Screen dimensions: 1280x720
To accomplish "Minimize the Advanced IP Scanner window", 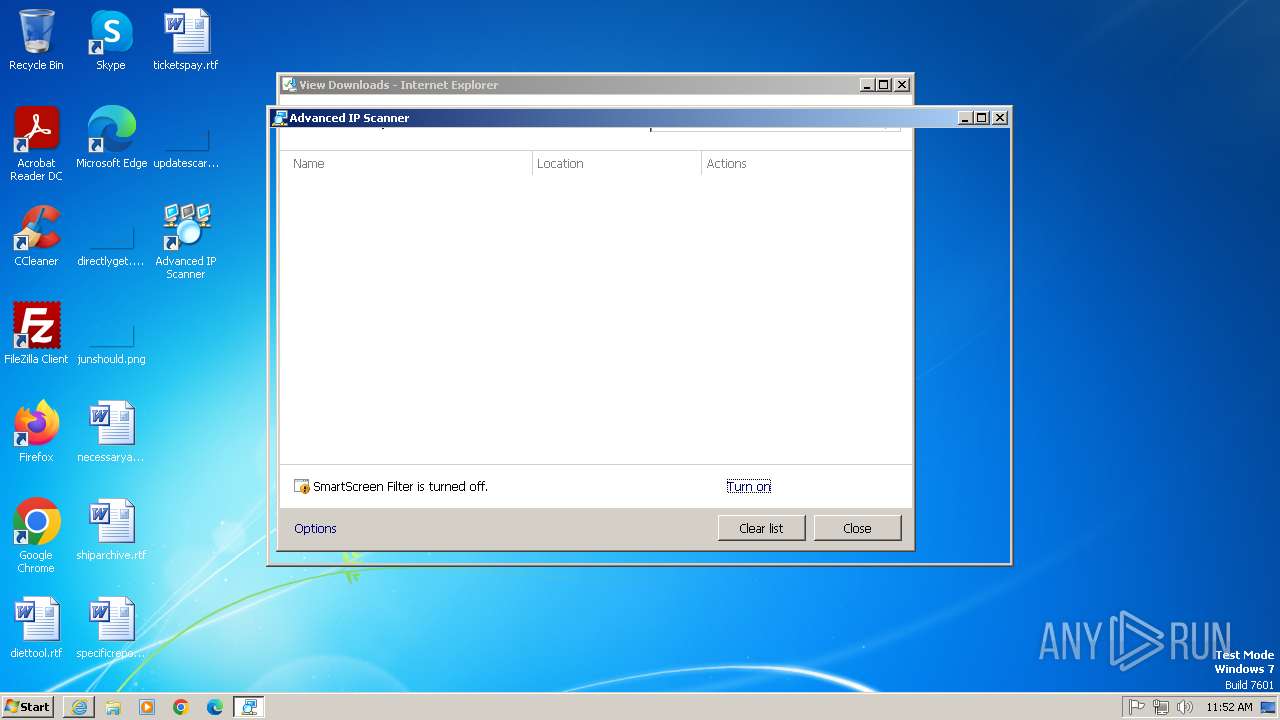I will [965, 118].
